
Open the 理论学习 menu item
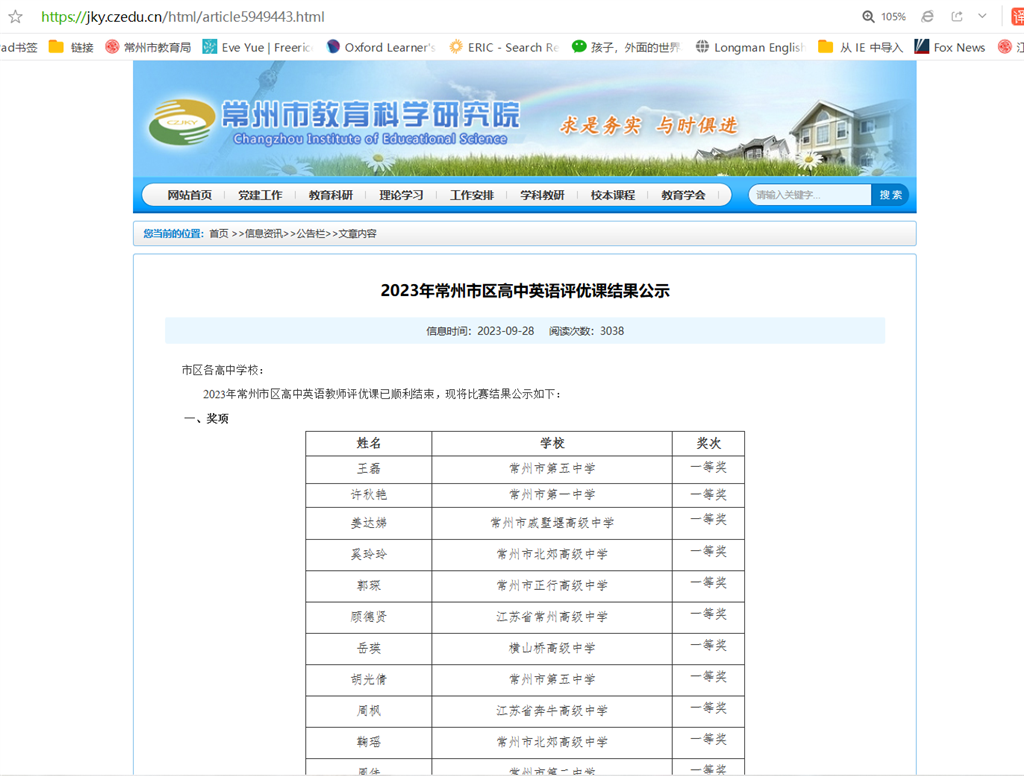coord(401,195)
